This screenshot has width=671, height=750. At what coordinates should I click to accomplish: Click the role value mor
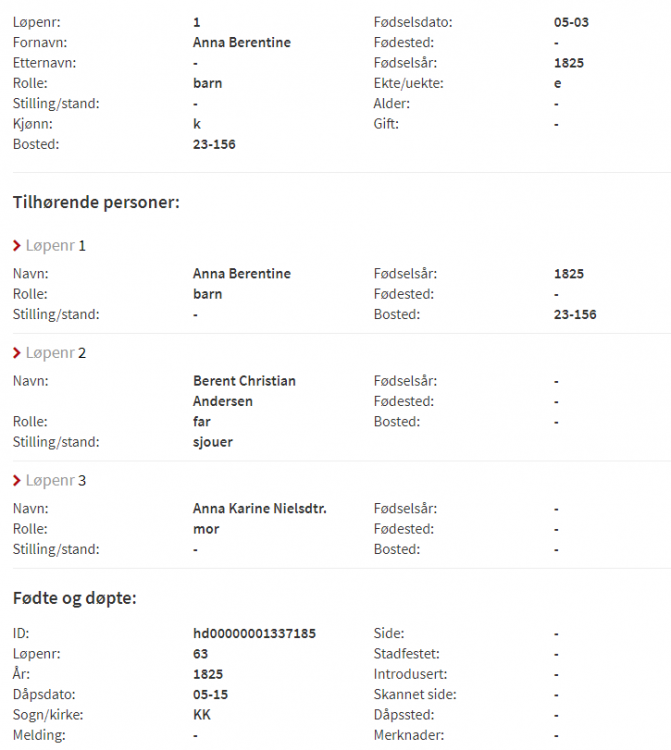pos(206,529)
